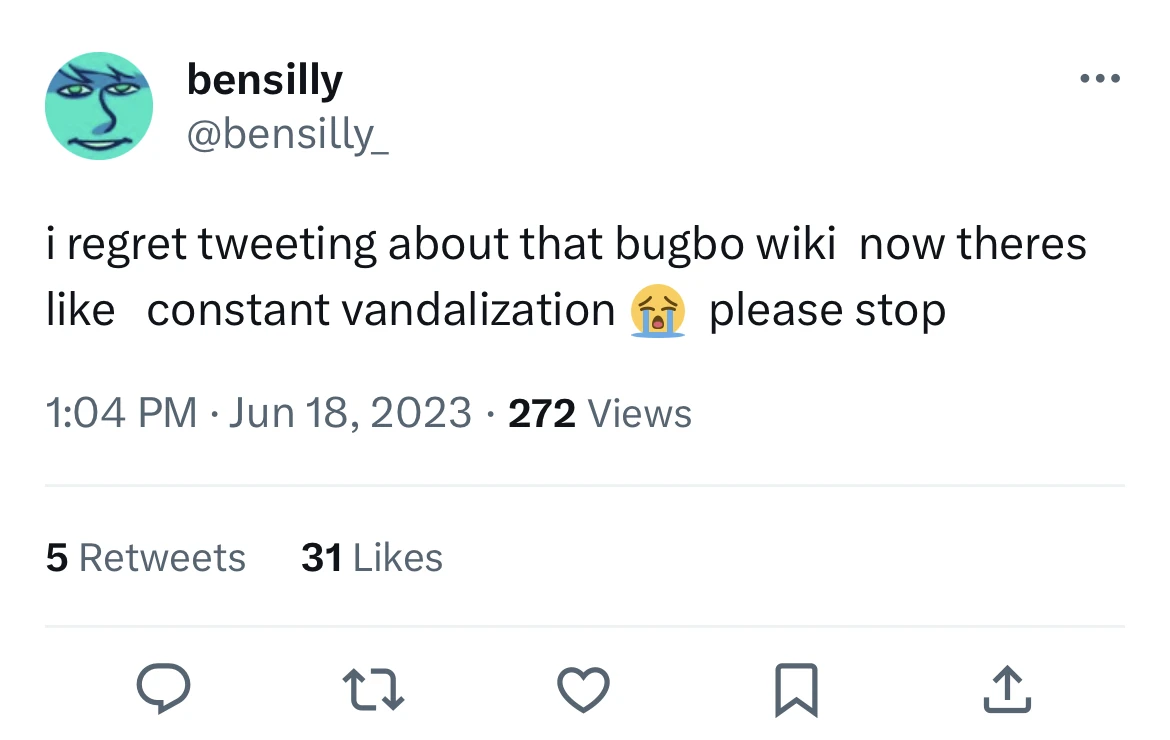This screenshot has width=1170, height=740.
Task: View the list of 31 Likes
Action: [x=371, y=557]
